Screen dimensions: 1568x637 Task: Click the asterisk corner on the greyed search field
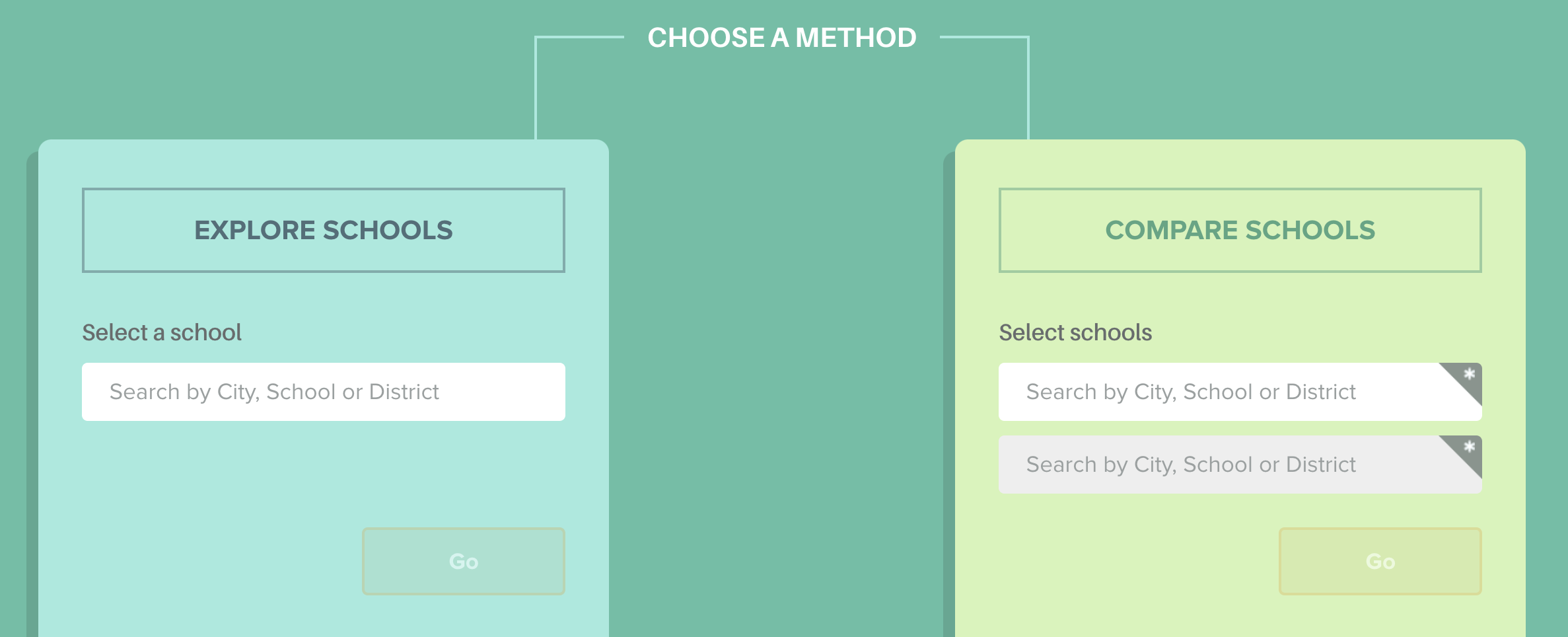pyautogui.click(x=1469, y=447)
